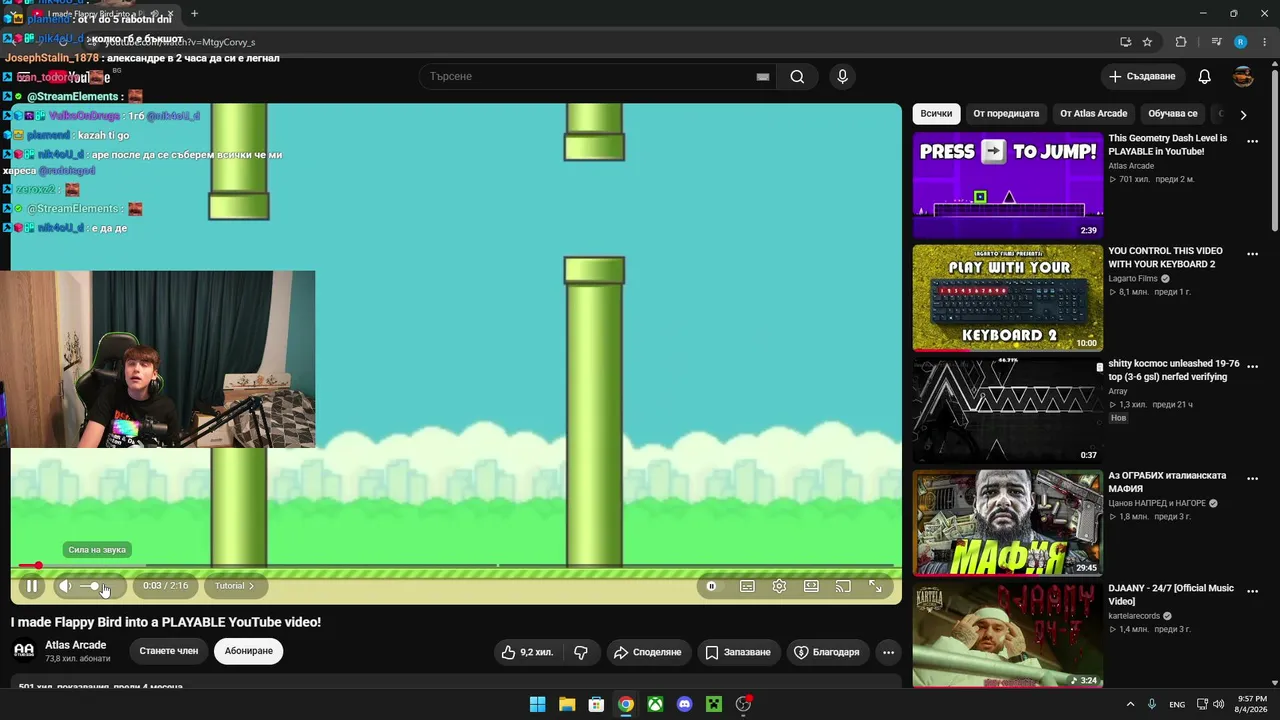Screen dimensions: 1280x720
Task: Open the Atlas Arcade channel avatar
Action: point(24,651)
